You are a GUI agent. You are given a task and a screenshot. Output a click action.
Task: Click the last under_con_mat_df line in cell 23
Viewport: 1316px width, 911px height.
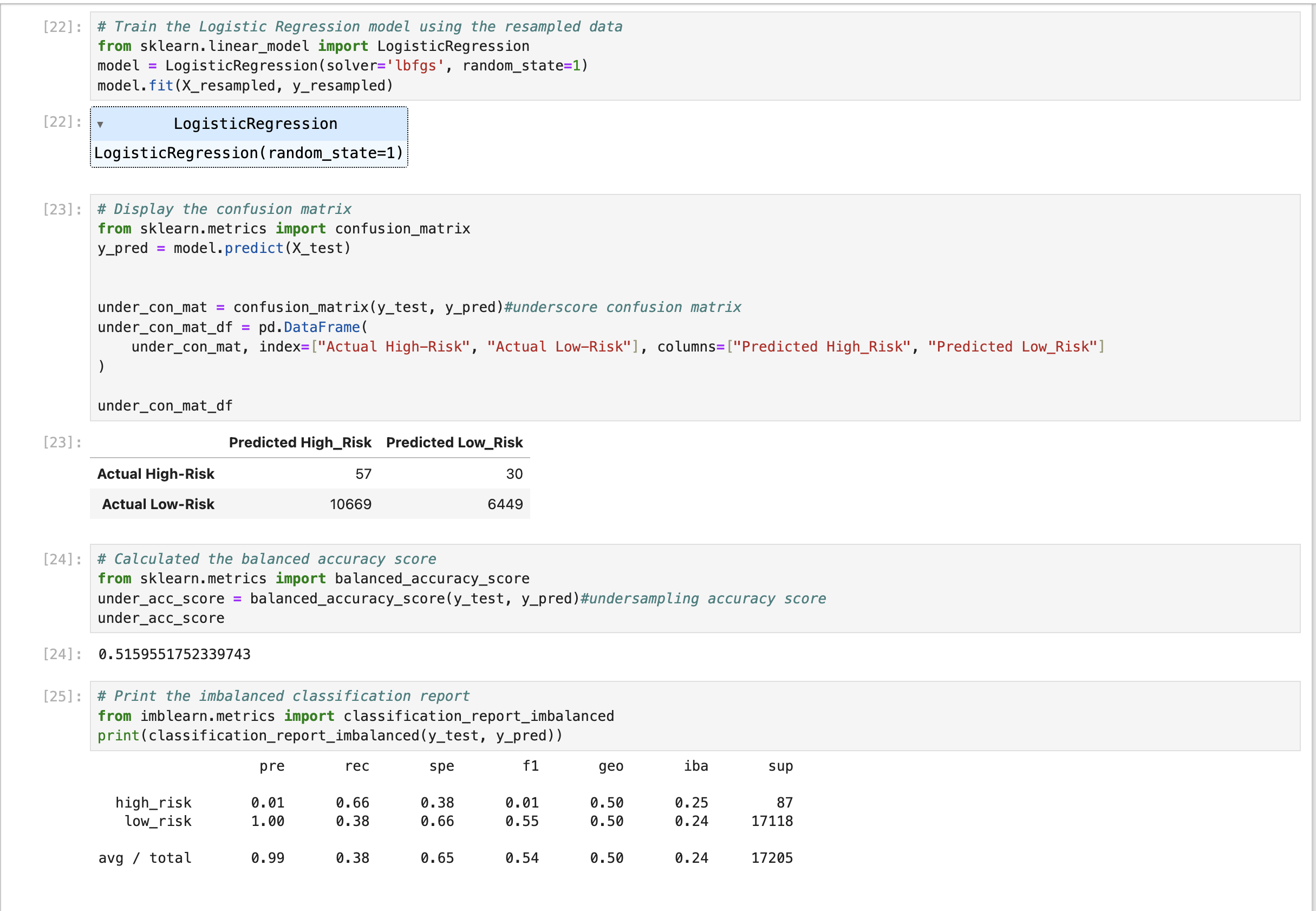coord(165,406)
